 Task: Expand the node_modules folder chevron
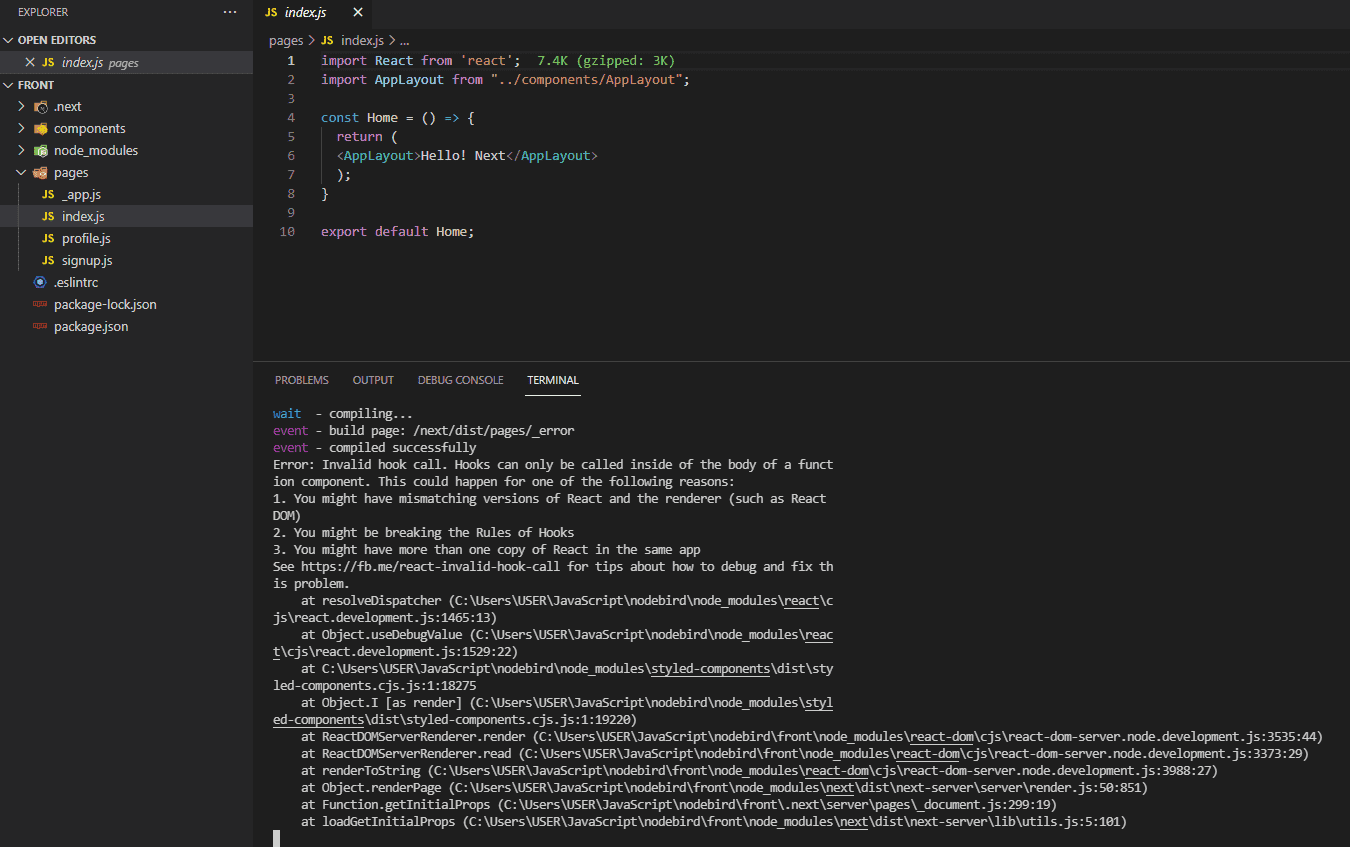point(22,150)
